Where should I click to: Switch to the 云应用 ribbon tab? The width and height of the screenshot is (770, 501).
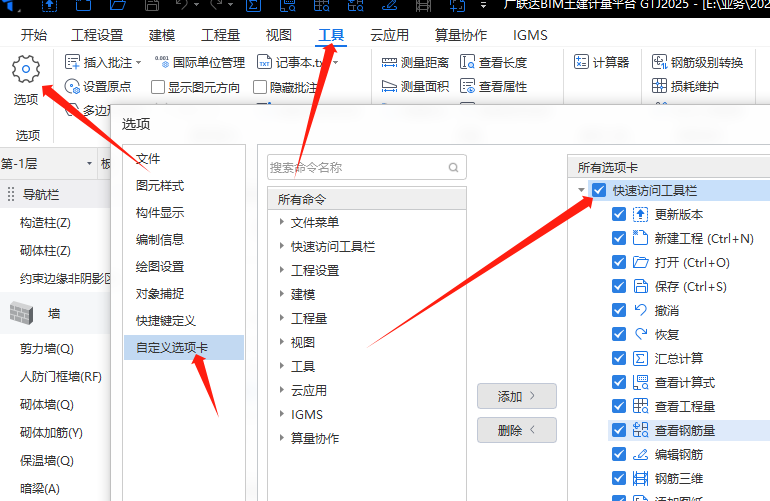click(x=389, y=35)
